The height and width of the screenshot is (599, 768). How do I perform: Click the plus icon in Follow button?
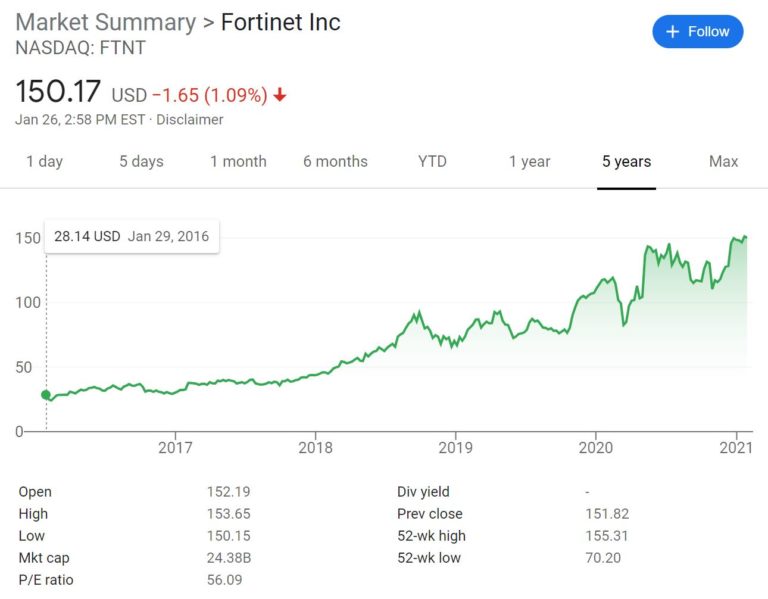pyautogui.click(x=673, y=32)
